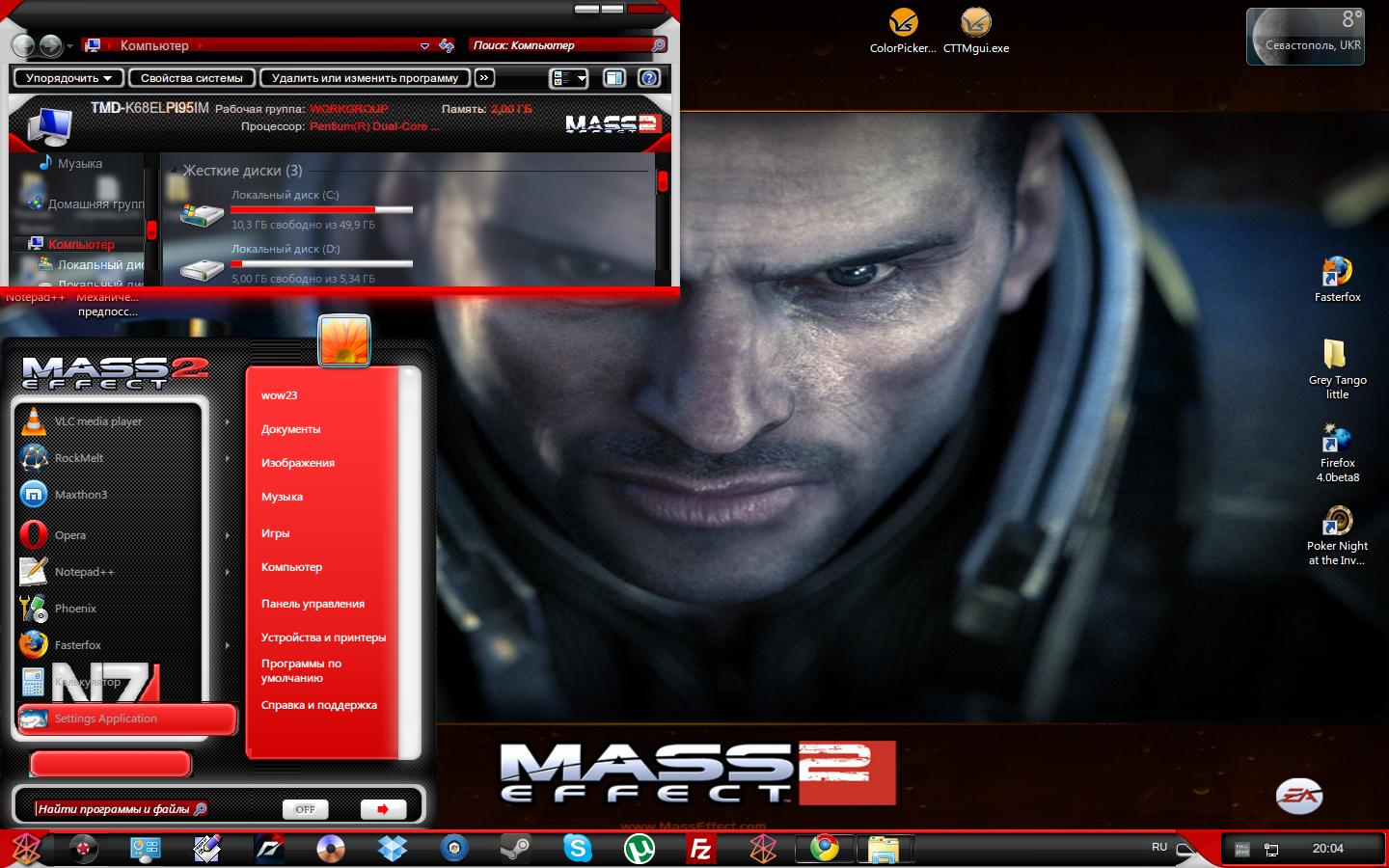Show hidden toolbar commands via >> button

pos(484,78)
